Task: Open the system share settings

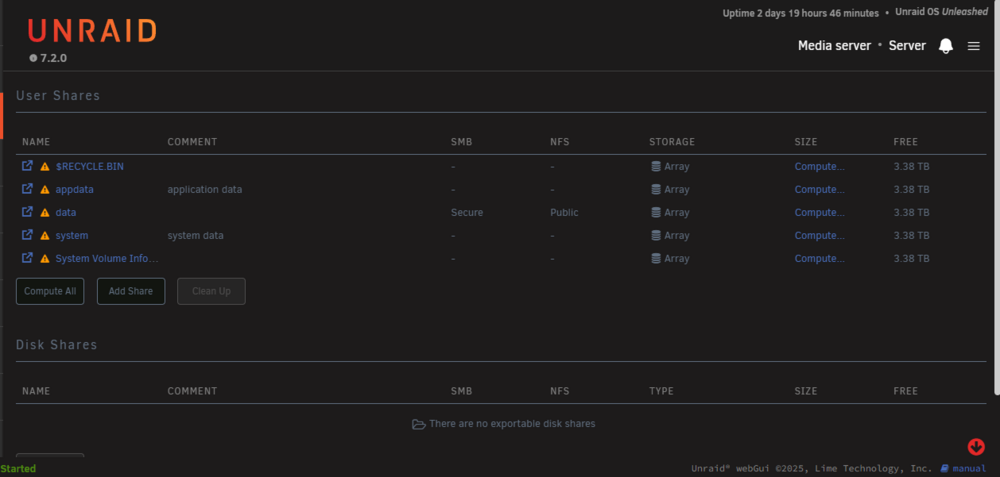Action: tap(72, 235)
